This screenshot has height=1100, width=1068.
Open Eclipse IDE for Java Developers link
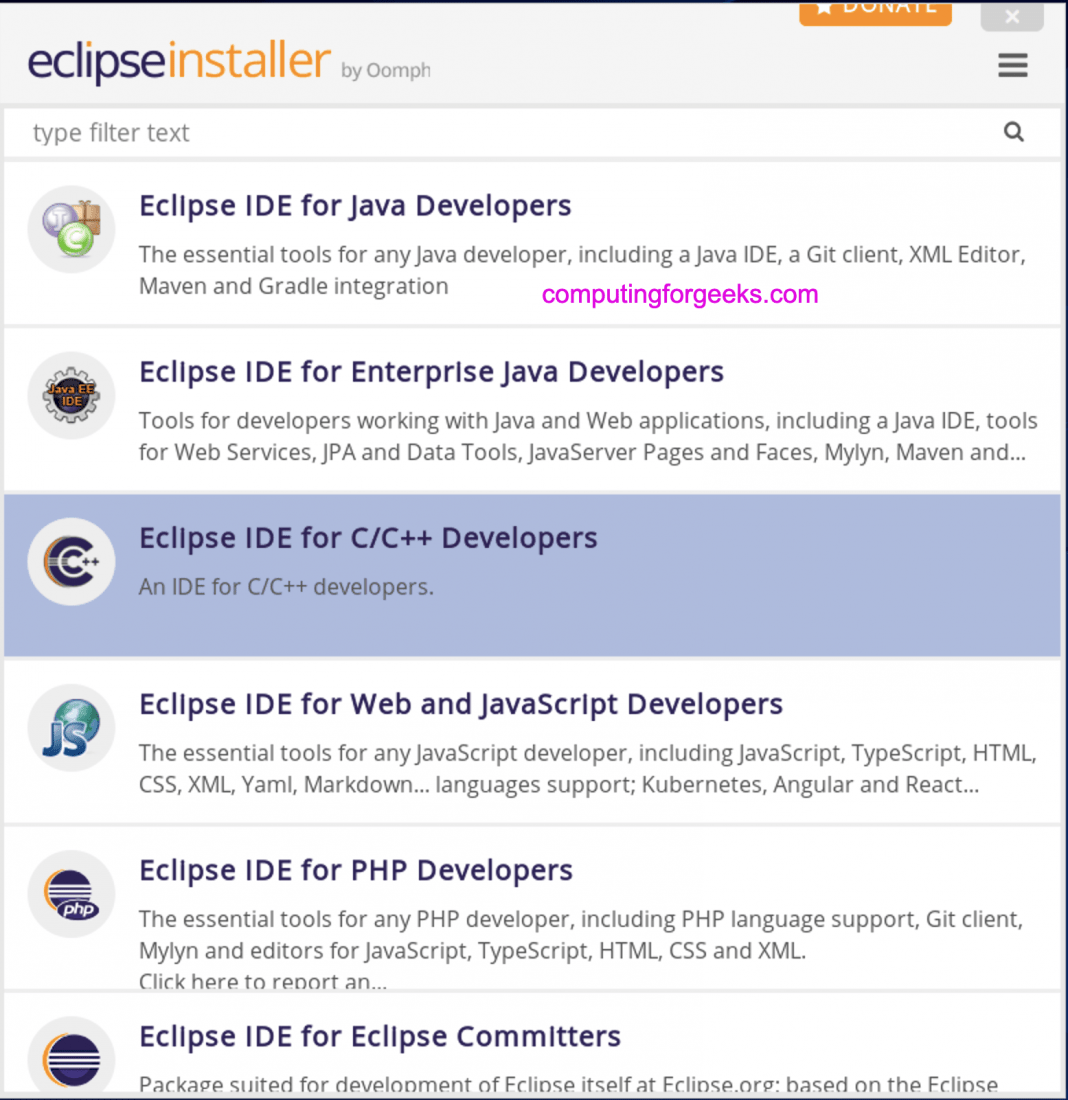pos(355,205)
